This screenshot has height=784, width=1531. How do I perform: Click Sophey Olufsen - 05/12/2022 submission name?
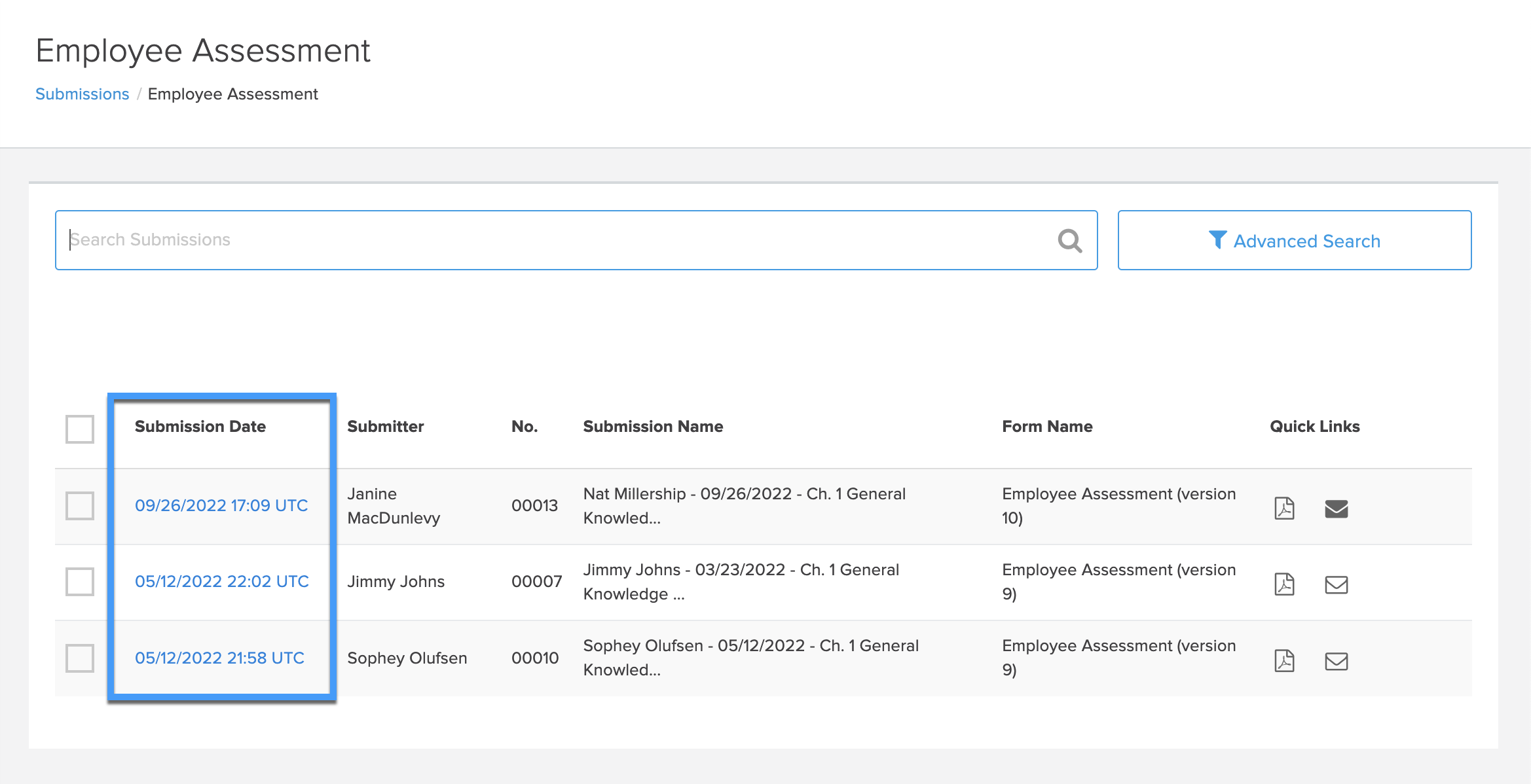point(751,658)
